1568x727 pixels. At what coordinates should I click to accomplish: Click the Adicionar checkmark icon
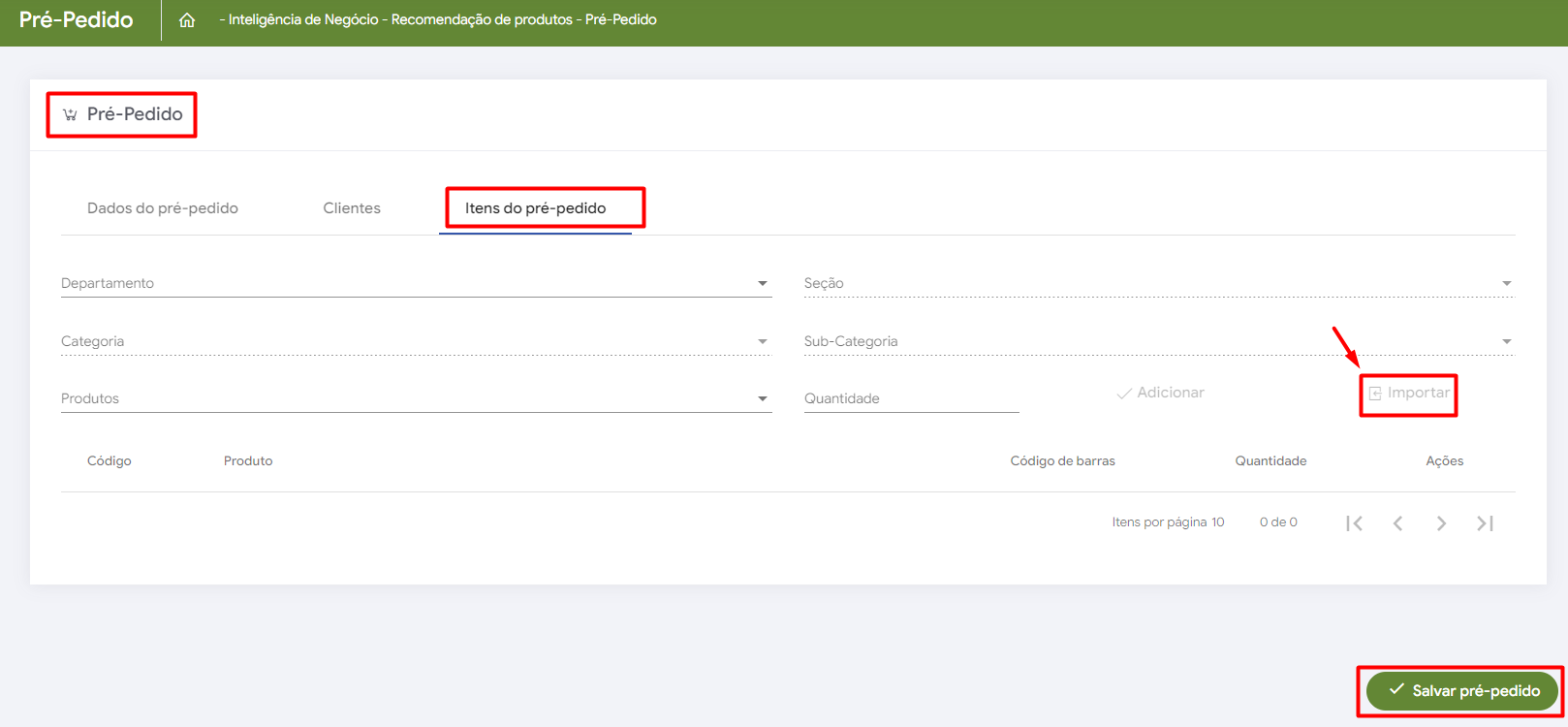(1124, 394)
